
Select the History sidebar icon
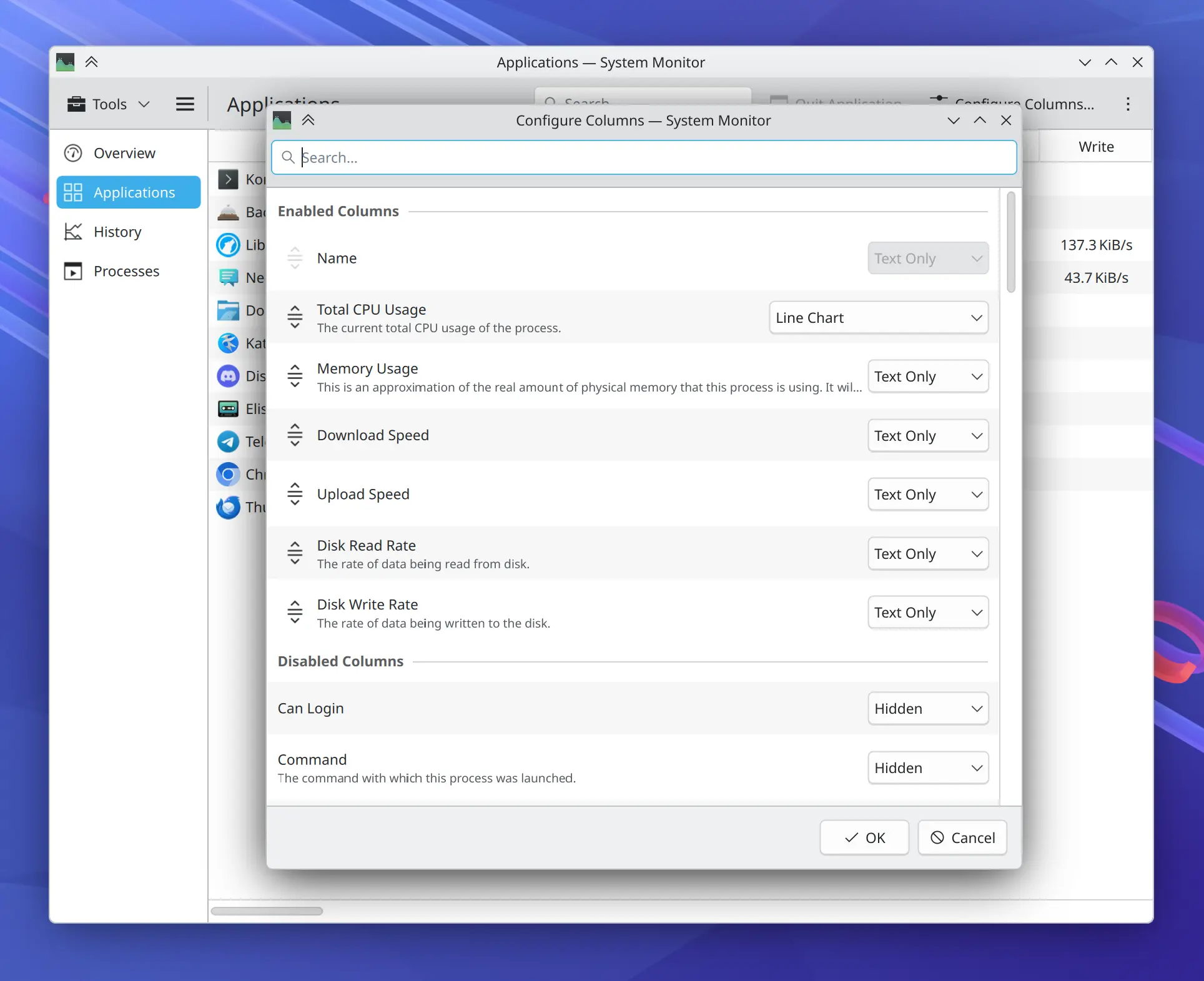[x=73, y=232]
